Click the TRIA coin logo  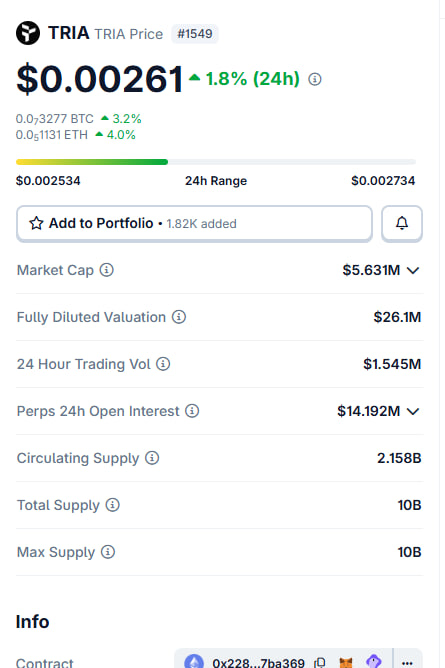(x=28, y=33)
